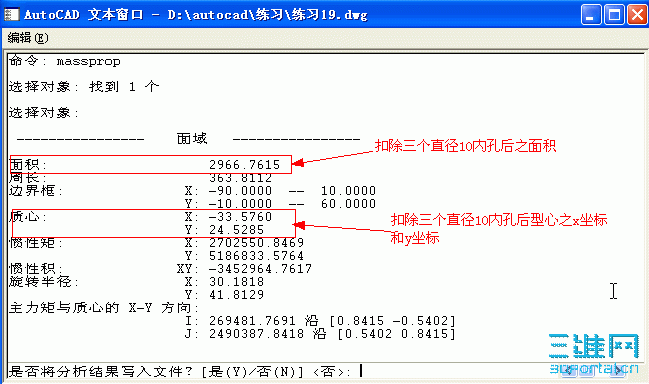Click the '边界框:' label
Image resolution: width=649 pixels, height=384 pixels.
click(36, 191)
